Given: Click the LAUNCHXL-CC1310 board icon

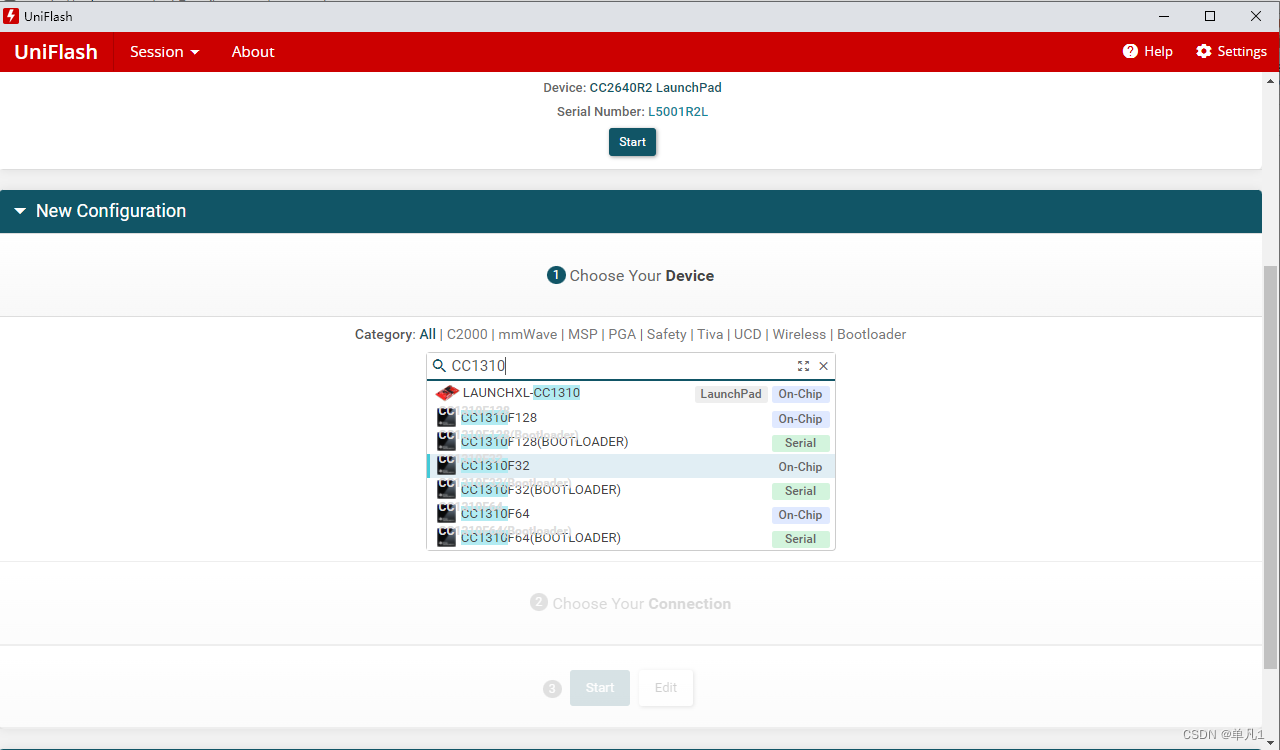Looking at the screenshot, I should click(447, 393).
